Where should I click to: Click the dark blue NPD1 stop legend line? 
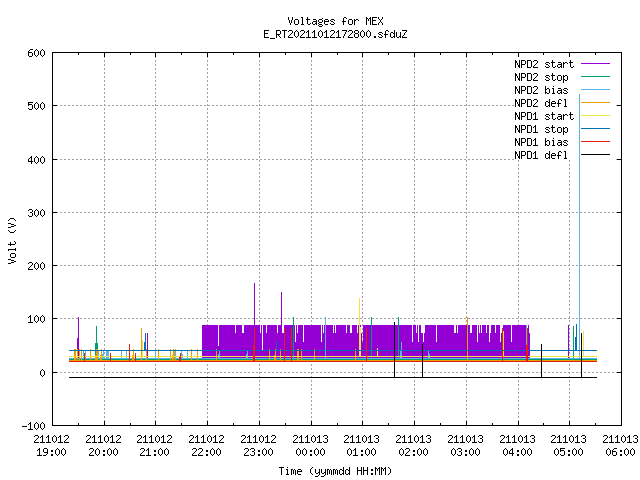[x=596, y=129]
